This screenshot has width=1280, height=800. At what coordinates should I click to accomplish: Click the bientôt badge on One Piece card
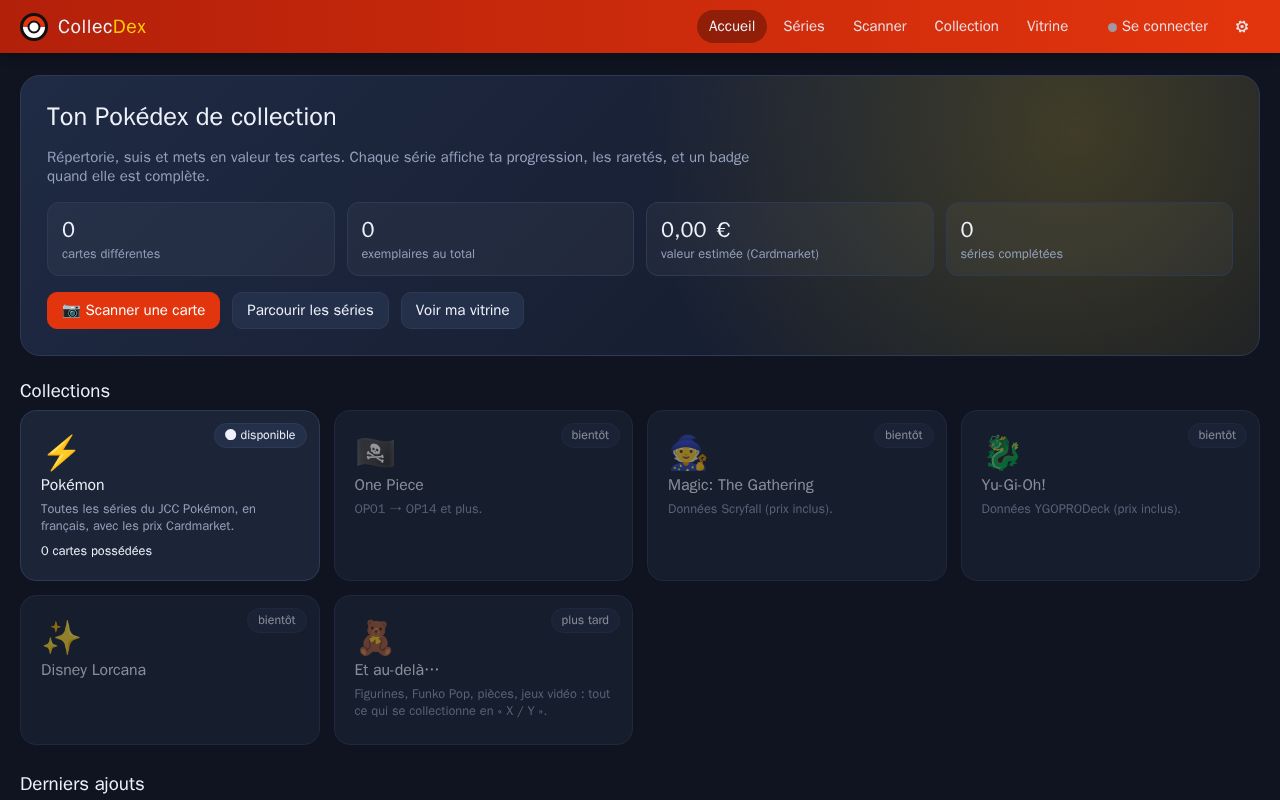point(590,435)
